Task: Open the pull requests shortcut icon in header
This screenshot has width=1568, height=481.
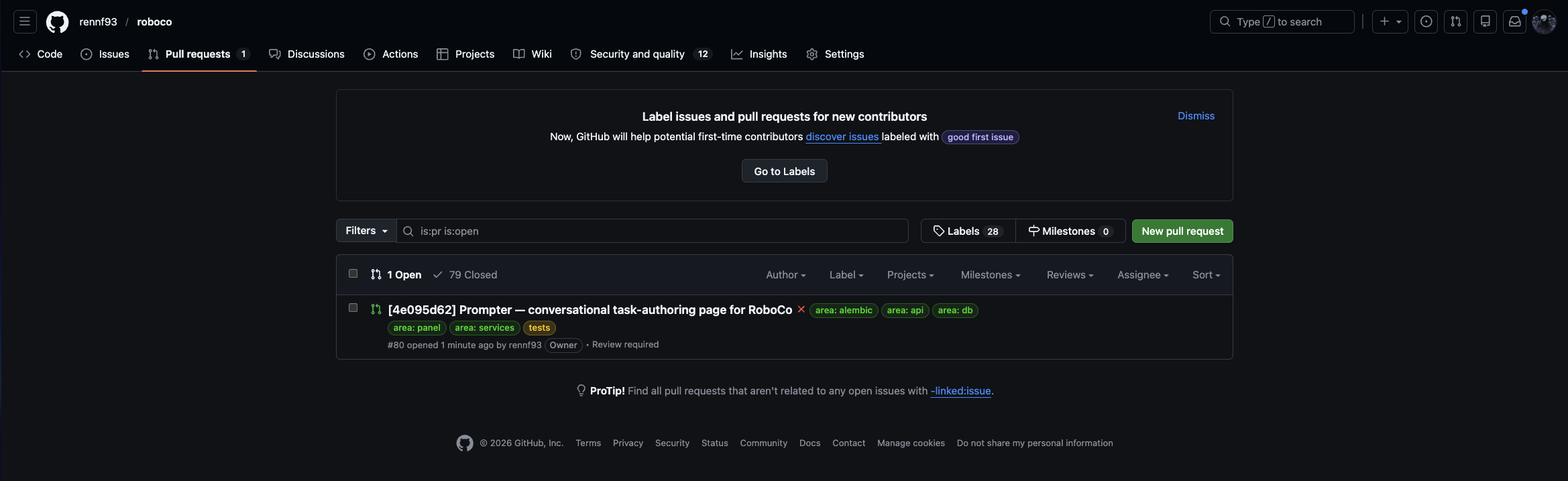Action: 1456,21
